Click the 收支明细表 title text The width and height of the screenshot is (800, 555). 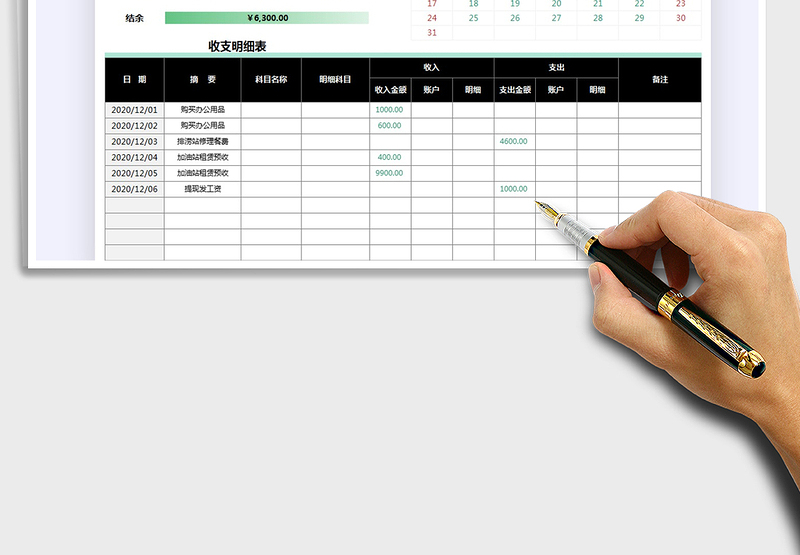click(237, 46)
